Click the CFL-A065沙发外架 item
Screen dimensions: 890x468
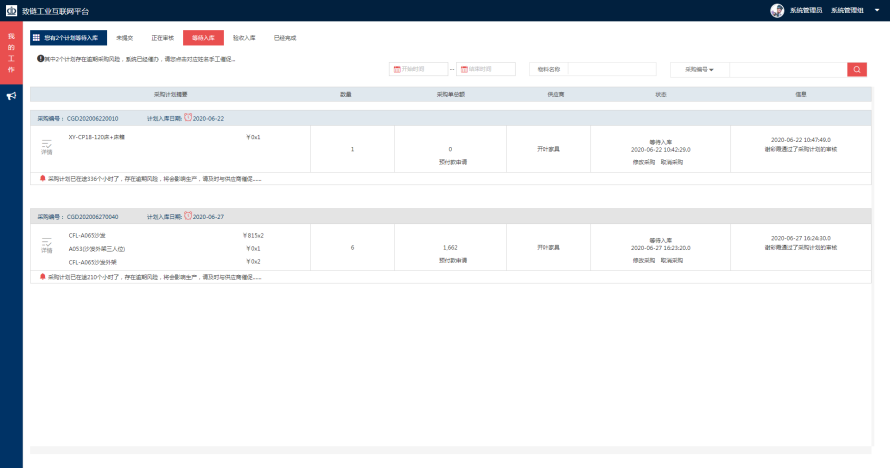pos(93,262)
